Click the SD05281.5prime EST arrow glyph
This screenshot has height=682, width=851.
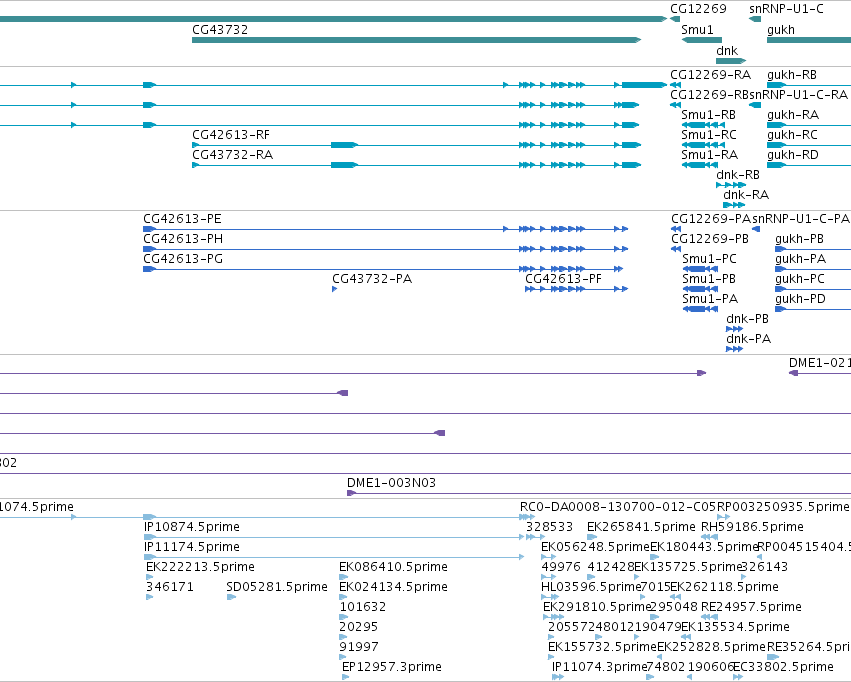231,597
